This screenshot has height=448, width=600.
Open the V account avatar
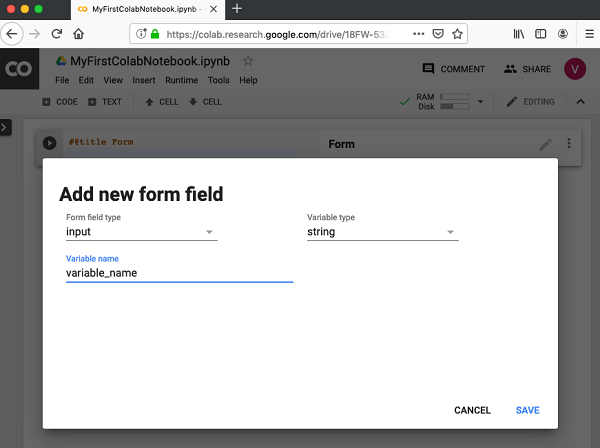(575, 69)
